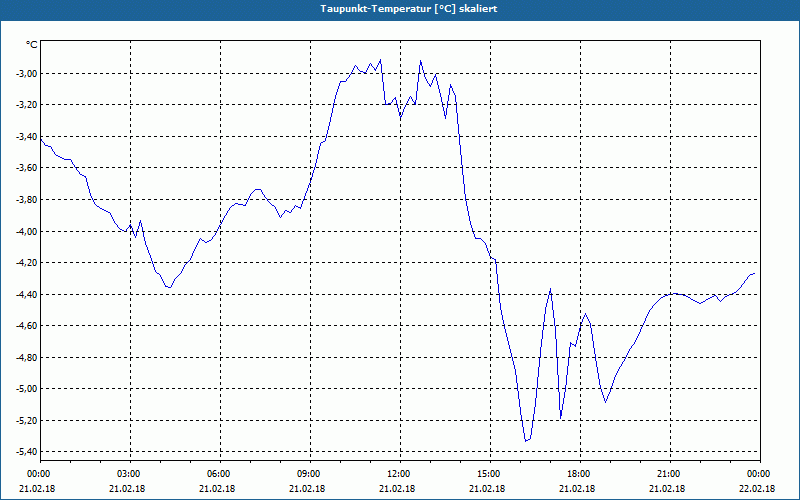The width and height of the screenshot is (800, 500).
Task: Select the 12:00 time label
Action: (x=401, y=474)
